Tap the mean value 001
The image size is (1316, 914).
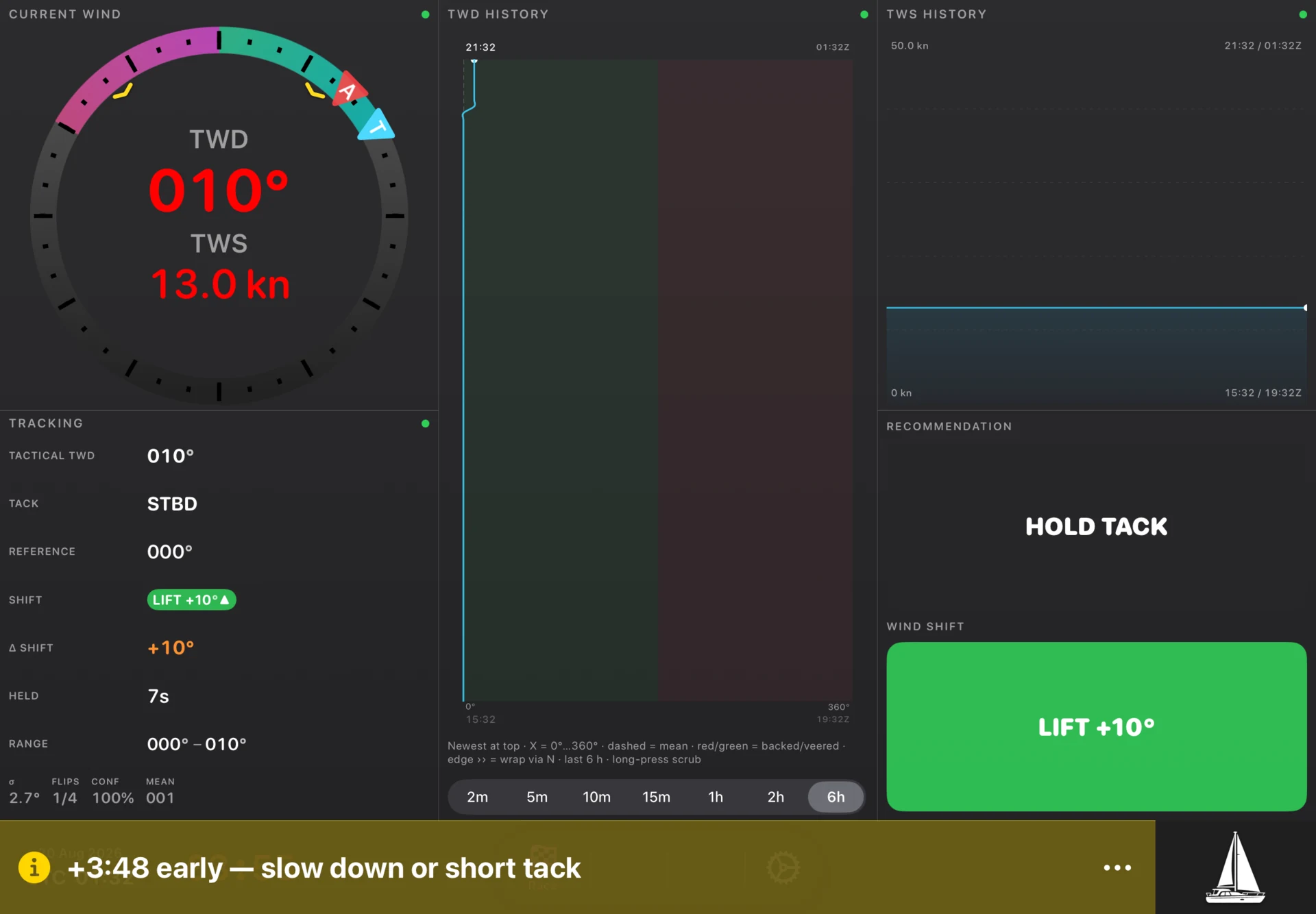(x=160, y=798)
